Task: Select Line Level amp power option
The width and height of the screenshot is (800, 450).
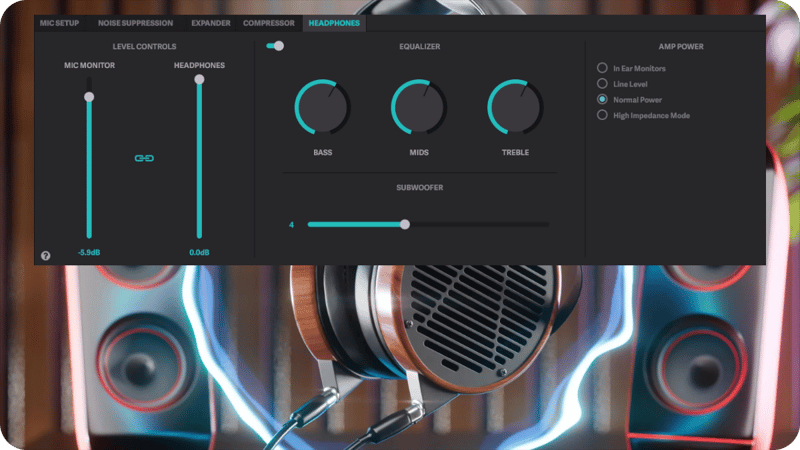Action: click(x=602, y=84)
